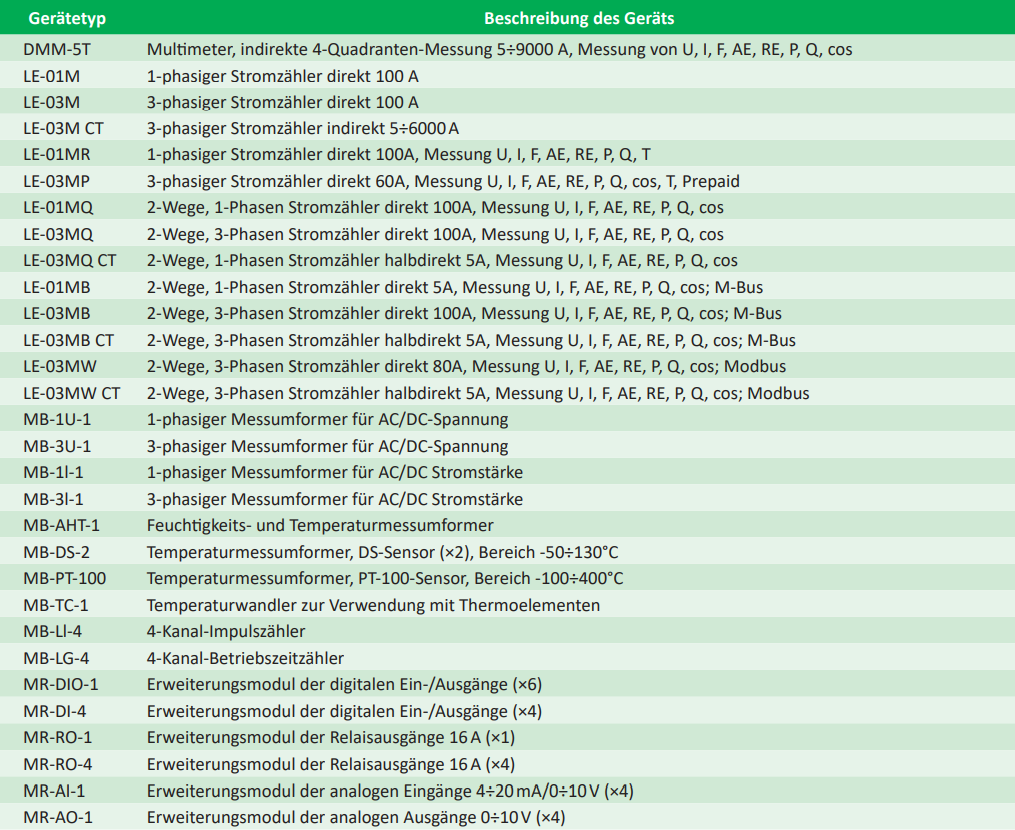
Task: Select the LE-03MP device cell
Action: click(x=56, y=181)
